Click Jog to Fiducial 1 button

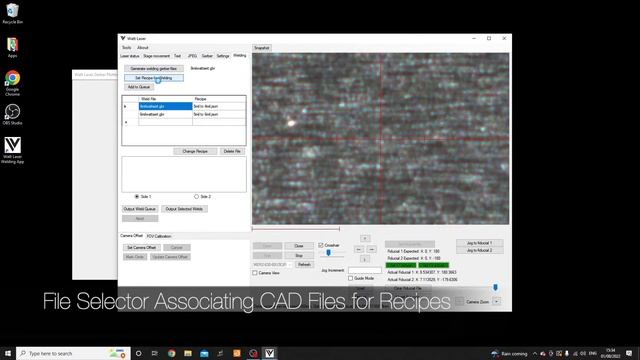479,243
